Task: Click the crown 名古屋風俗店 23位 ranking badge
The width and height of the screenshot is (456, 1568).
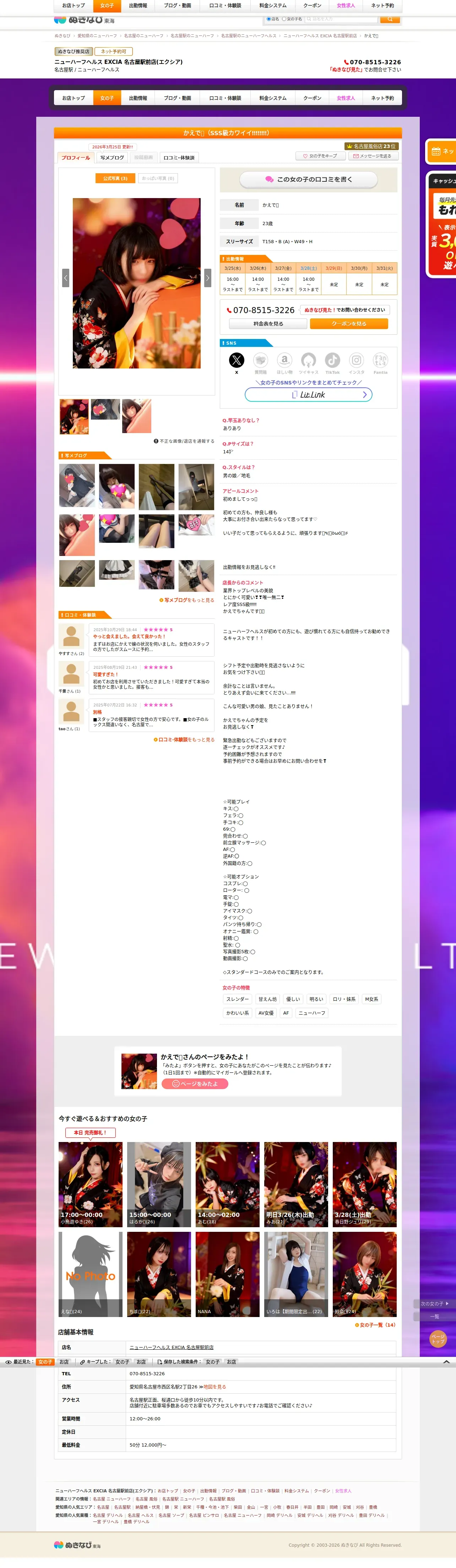Action: 371,146
